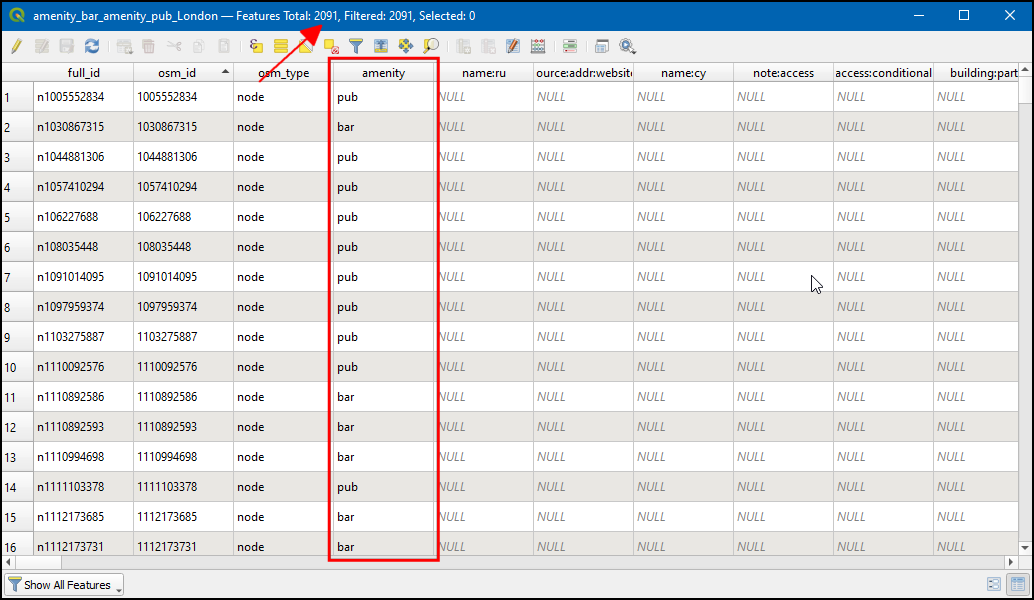Click the Reload table icon
Screen dimensions: 1034x600
click(x=92, y=46)
